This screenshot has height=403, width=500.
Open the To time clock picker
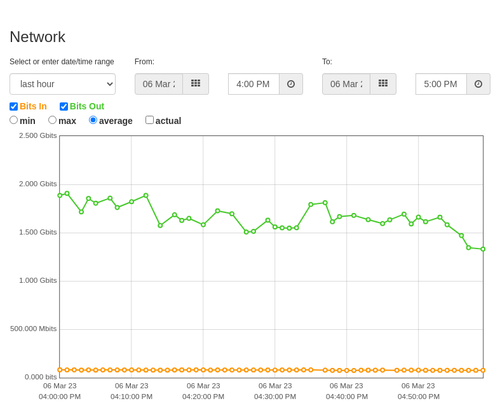coord(478,84)
